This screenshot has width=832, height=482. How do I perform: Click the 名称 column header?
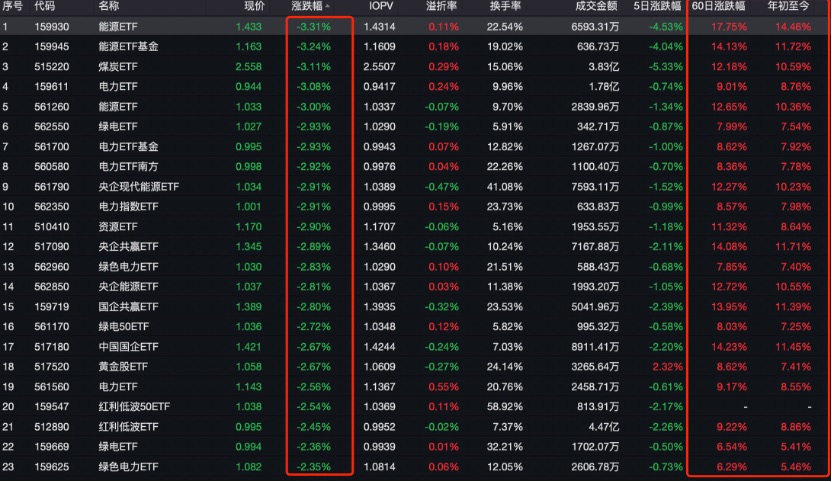click(109, 6)
